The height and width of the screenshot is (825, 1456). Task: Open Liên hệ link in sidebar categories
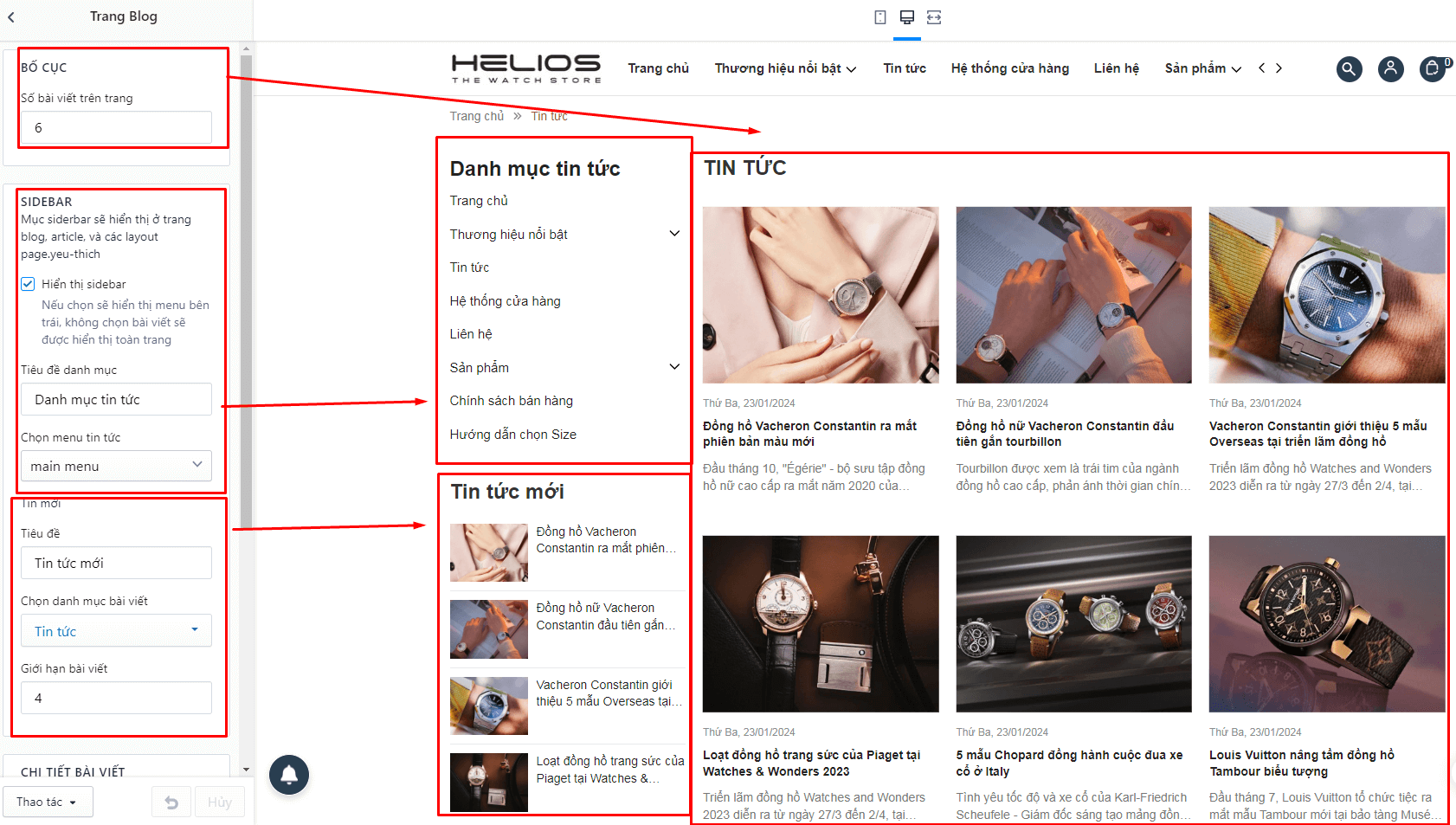(x=471, y=334)
